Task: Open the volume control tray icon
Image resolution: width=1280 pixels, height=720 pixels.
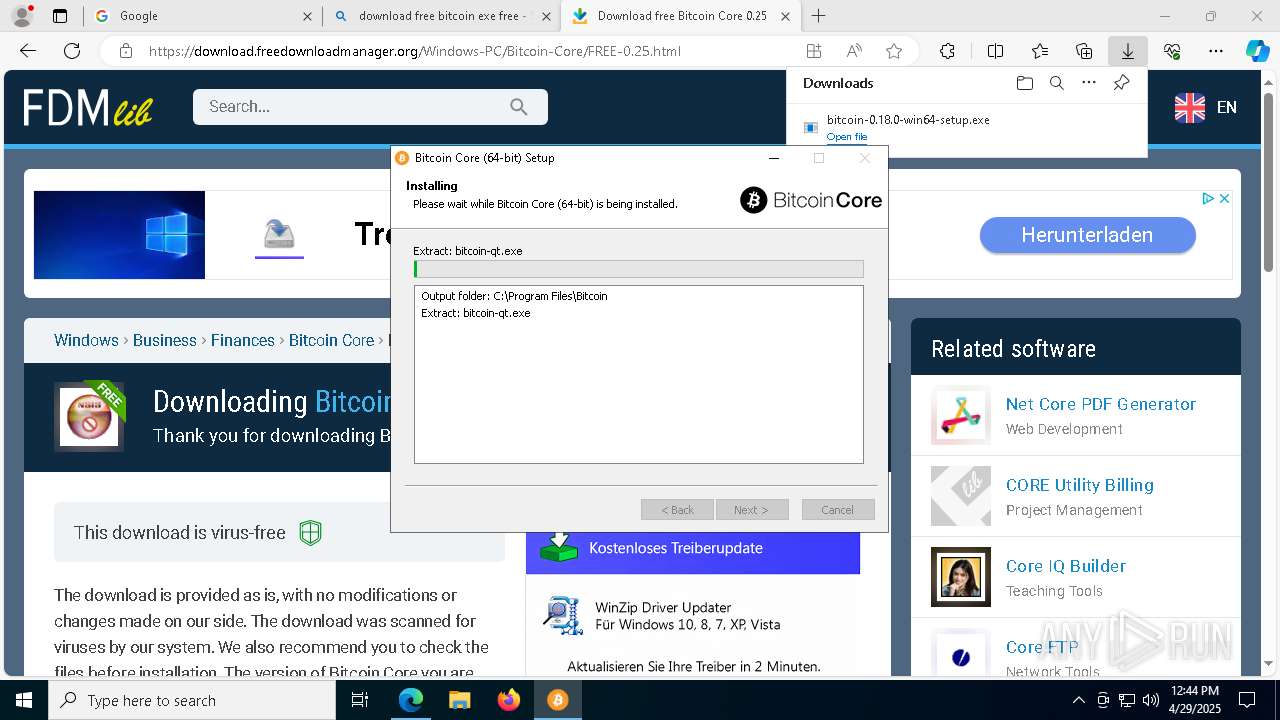Action: (1150, 700)
